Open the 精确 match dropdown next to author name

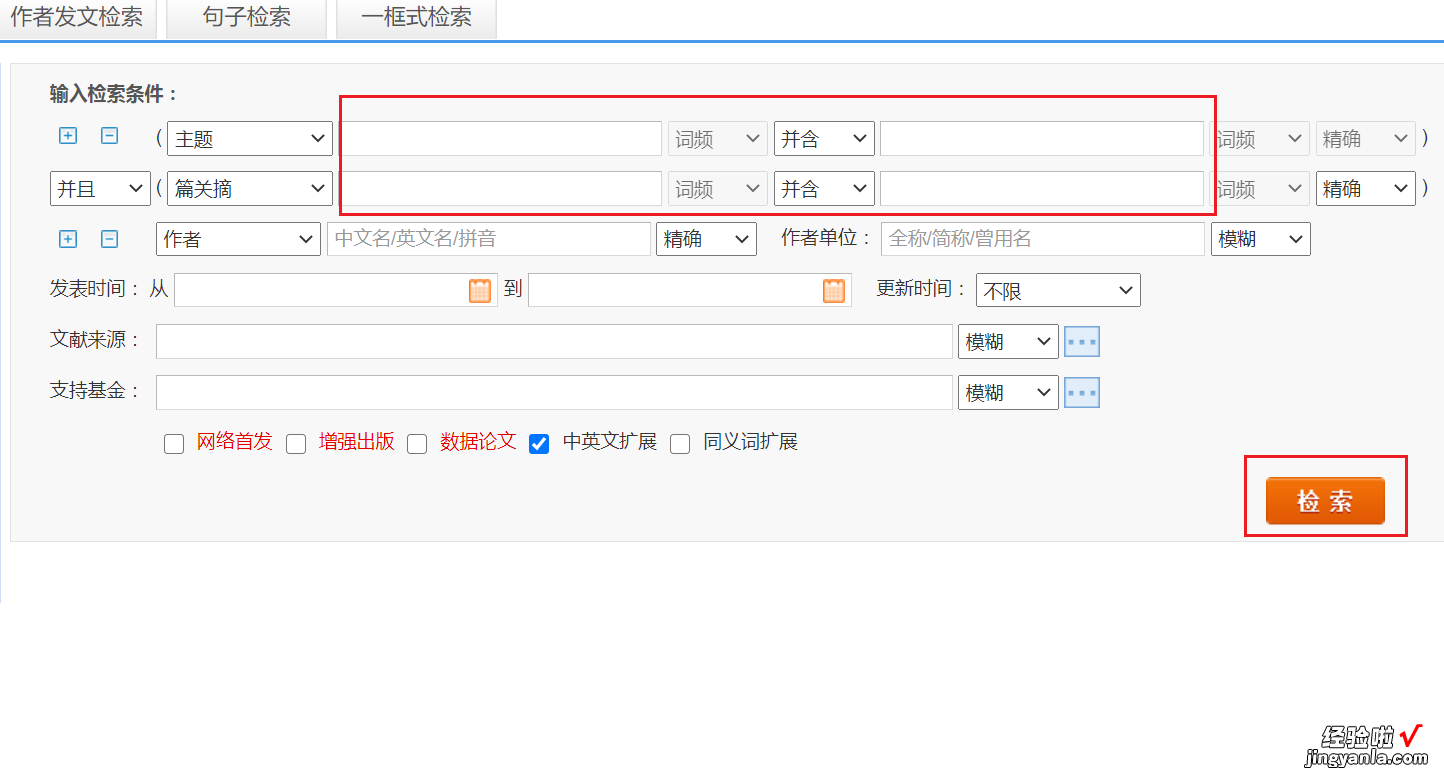(706, 239)
